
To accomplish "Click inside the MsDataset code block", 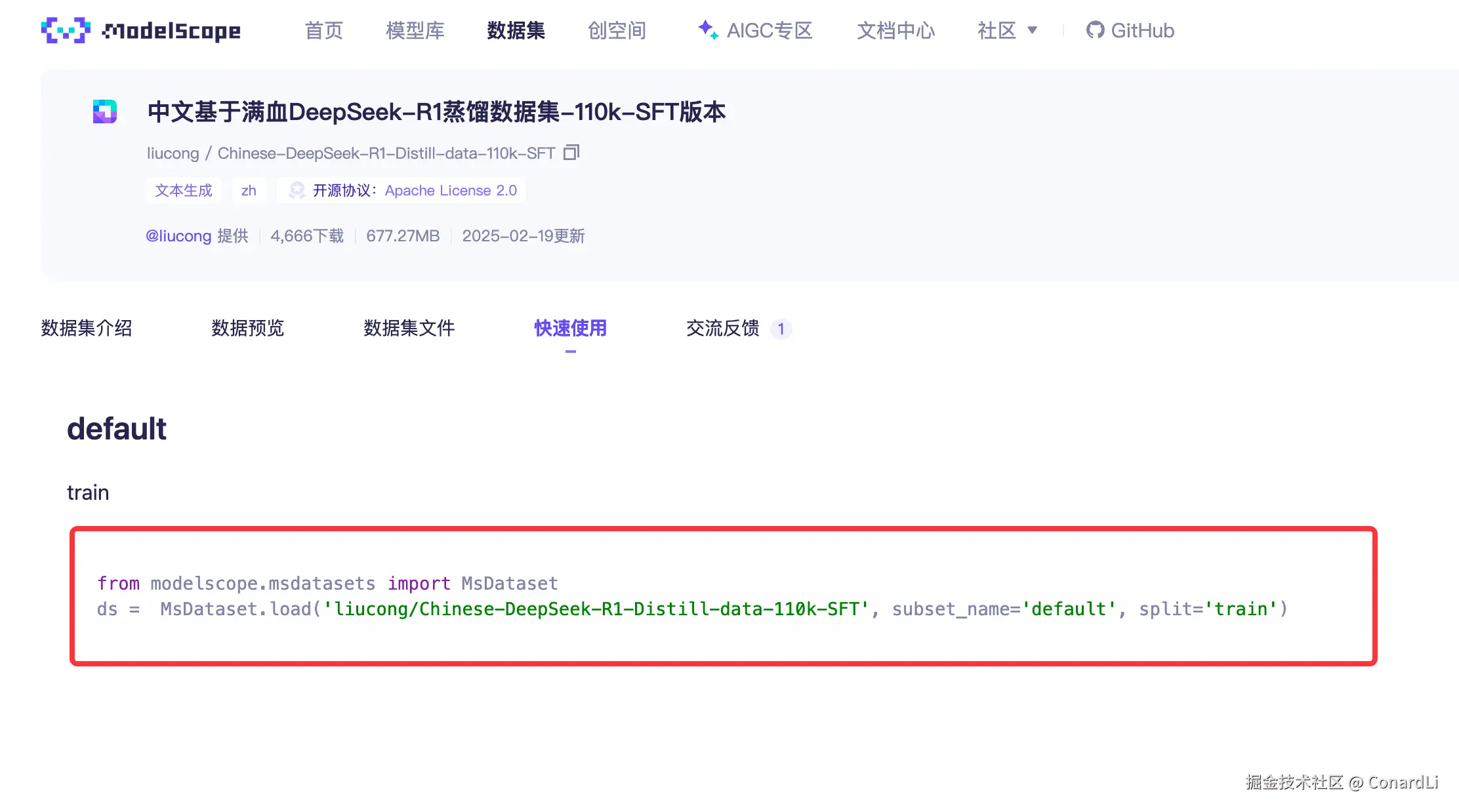I will pyautogui.click(x=722, y=596).
